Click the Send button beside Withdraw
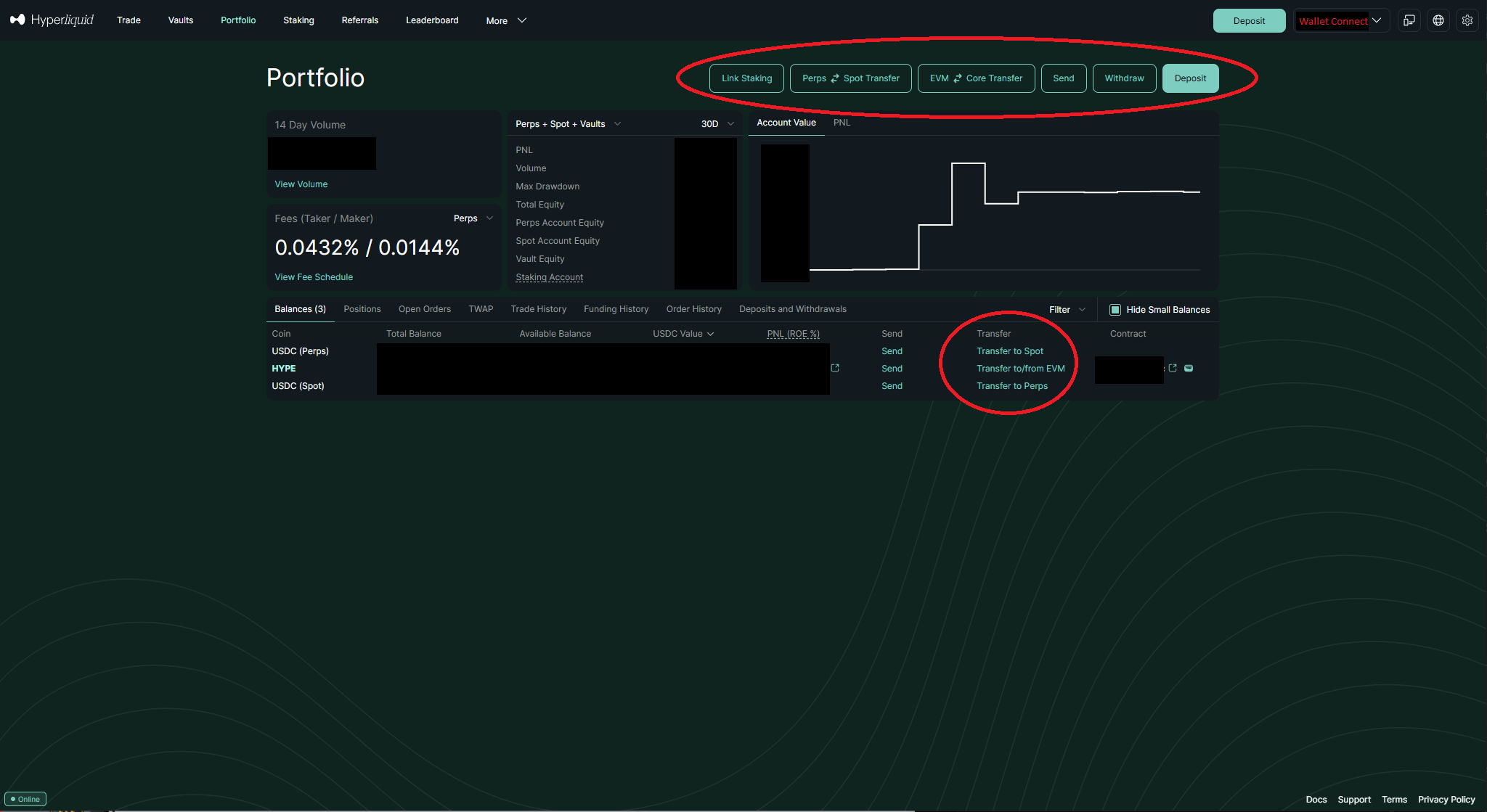 1063,78
